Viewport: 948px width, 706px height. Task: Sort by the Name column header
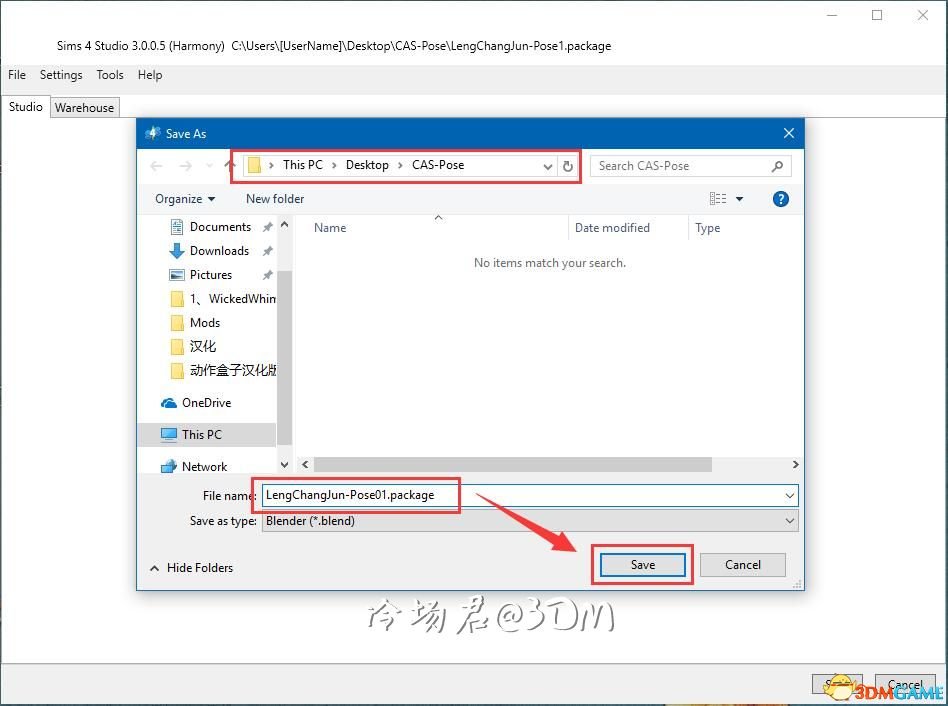[330, 228]
